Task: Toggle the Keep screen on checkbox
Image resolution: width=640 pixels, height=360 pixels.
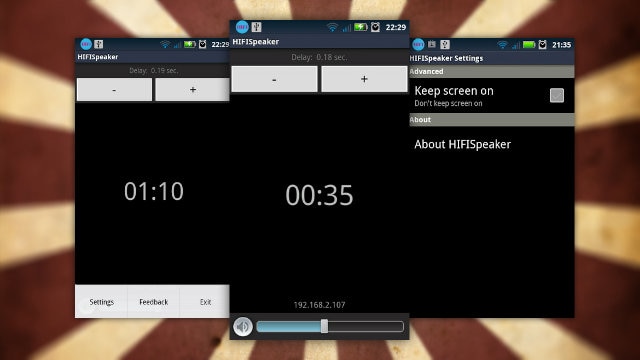Action: click(x=557, y=96)
